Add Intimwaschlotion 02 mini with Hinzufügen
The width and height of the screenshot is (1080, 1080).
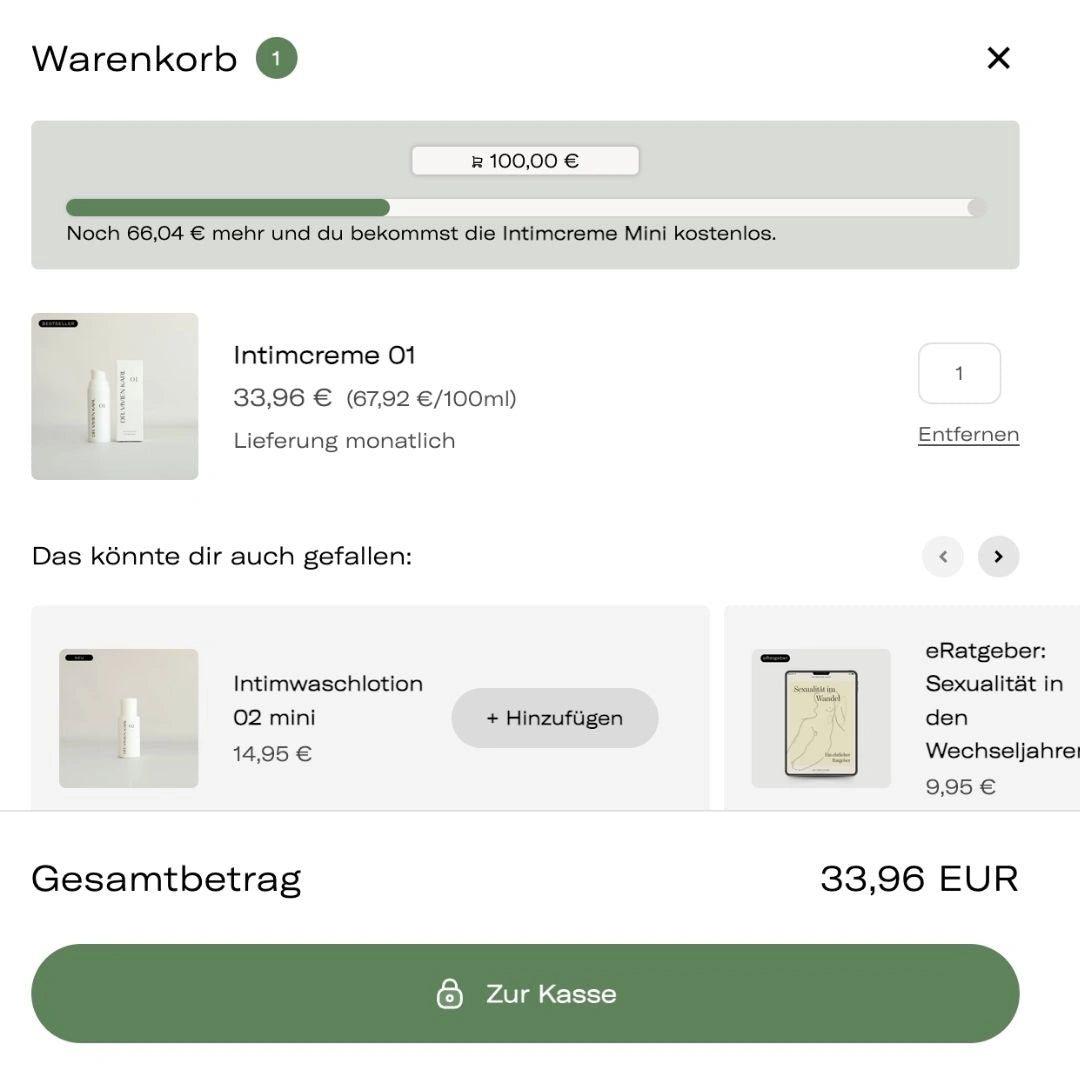(x=554, y=718)
